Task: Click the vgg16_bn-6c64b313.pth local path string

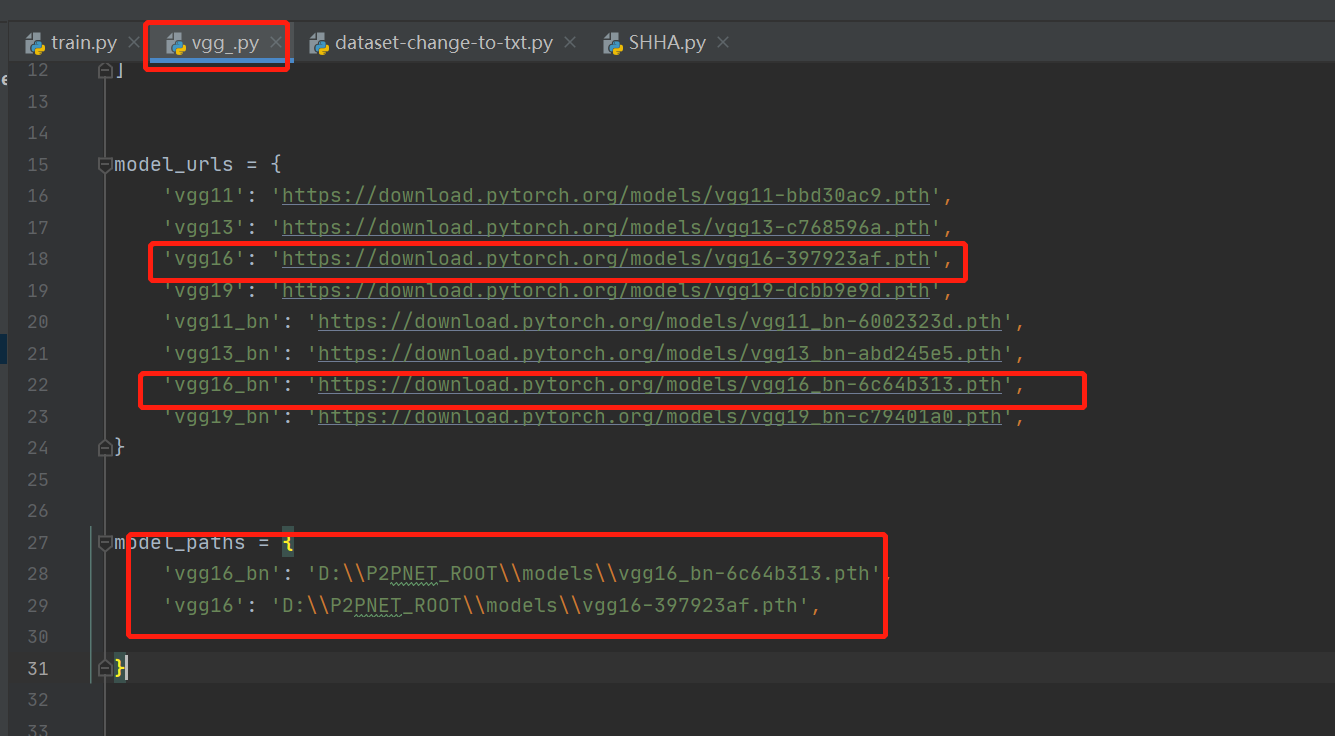Action: 594,574
